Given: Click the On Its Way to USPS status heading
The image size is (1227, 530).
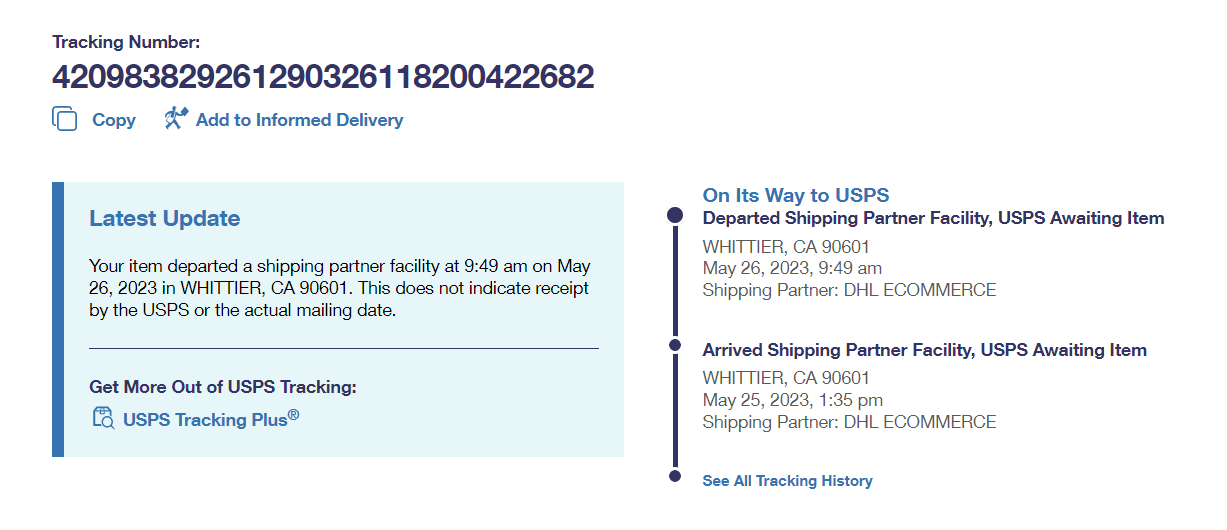Looking at the screenshot, I should tap(796, 195).
